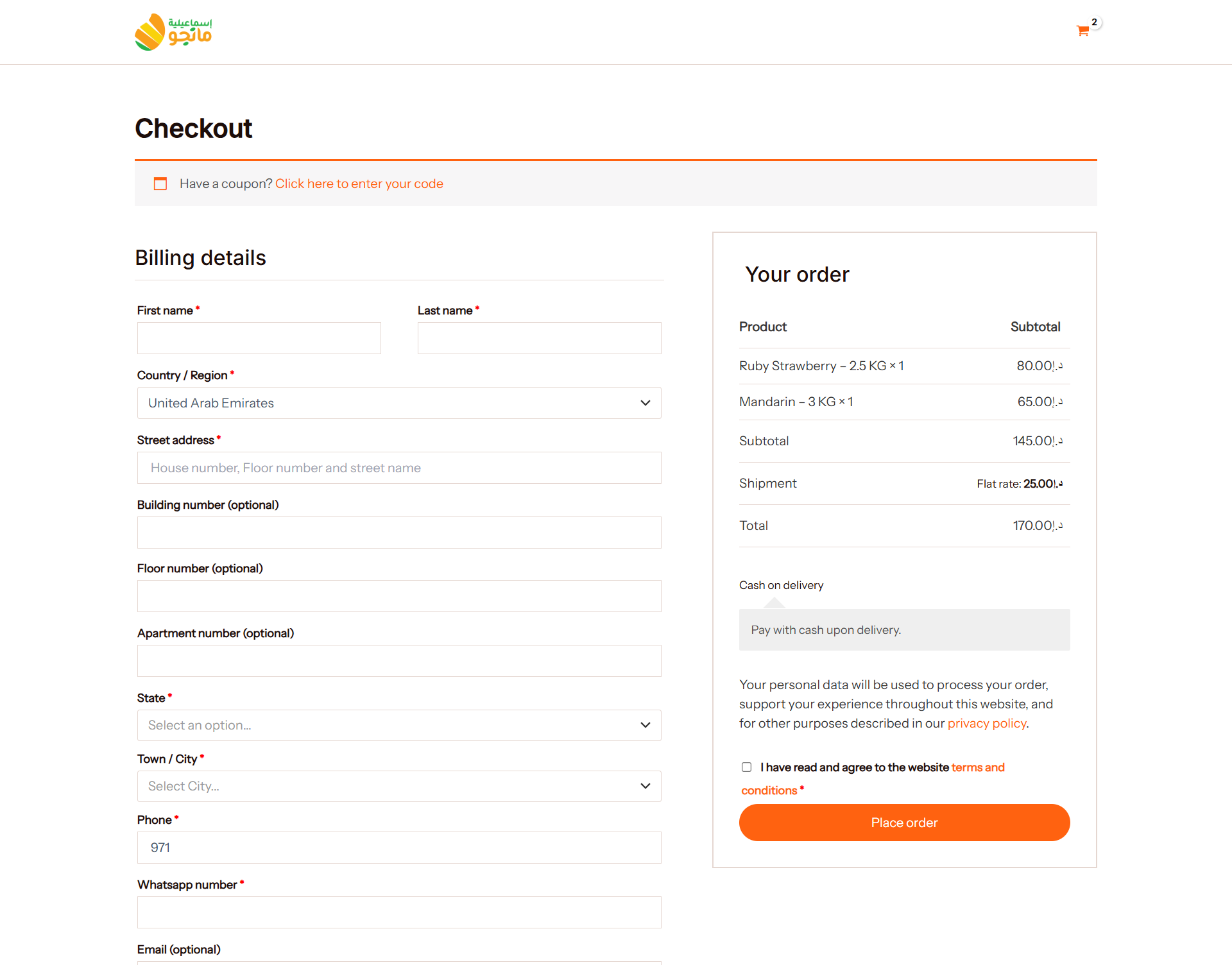Open the shopping cart icon

1082,31
